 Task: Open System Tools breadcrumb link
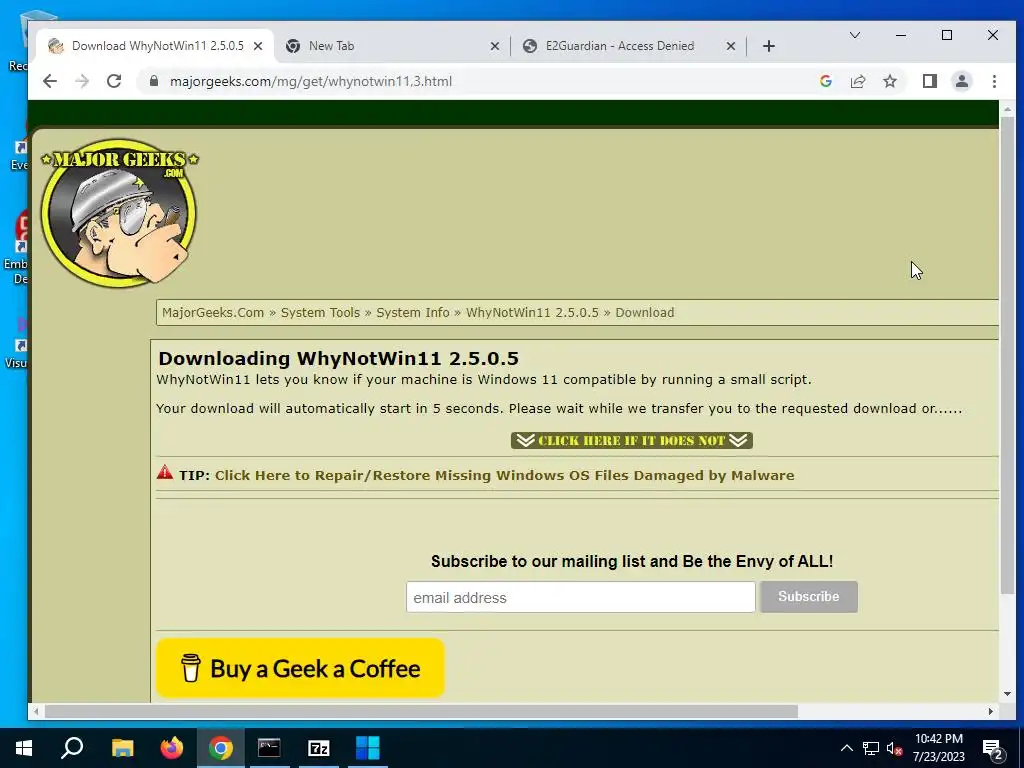coord(320,312)
